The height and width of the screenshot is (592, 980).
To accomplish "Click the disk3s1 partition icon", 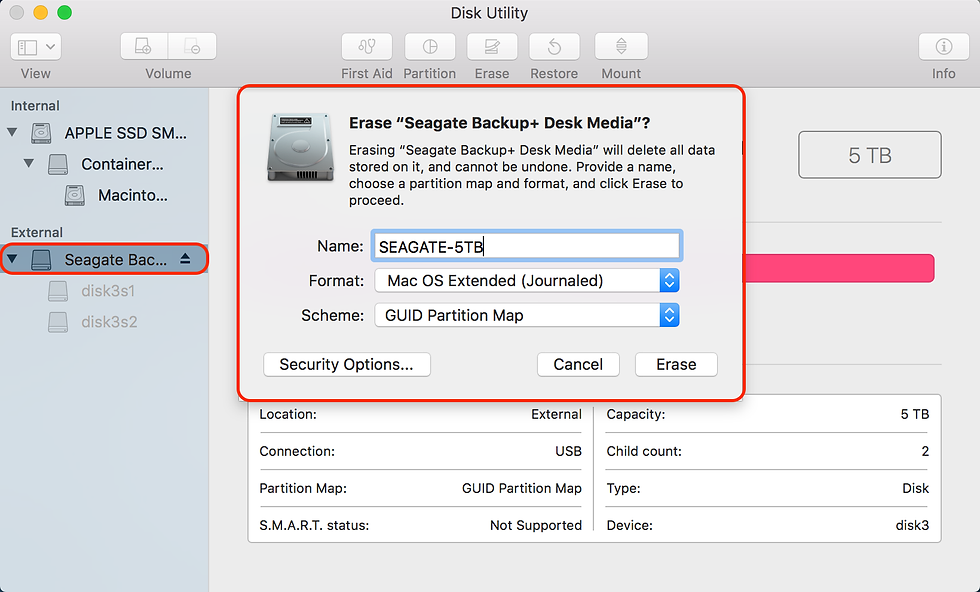I will click(58, 291).
